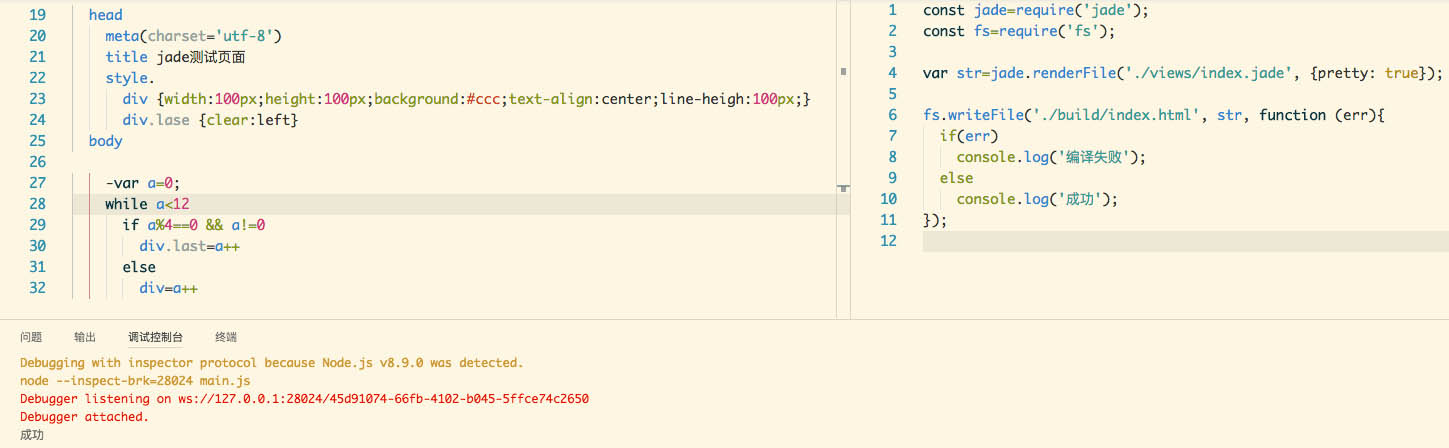The width and height of the screenshot is (1449, 448).
Task: Click the 'title jade测试页面' code line
Action: (x=175, y=57)
